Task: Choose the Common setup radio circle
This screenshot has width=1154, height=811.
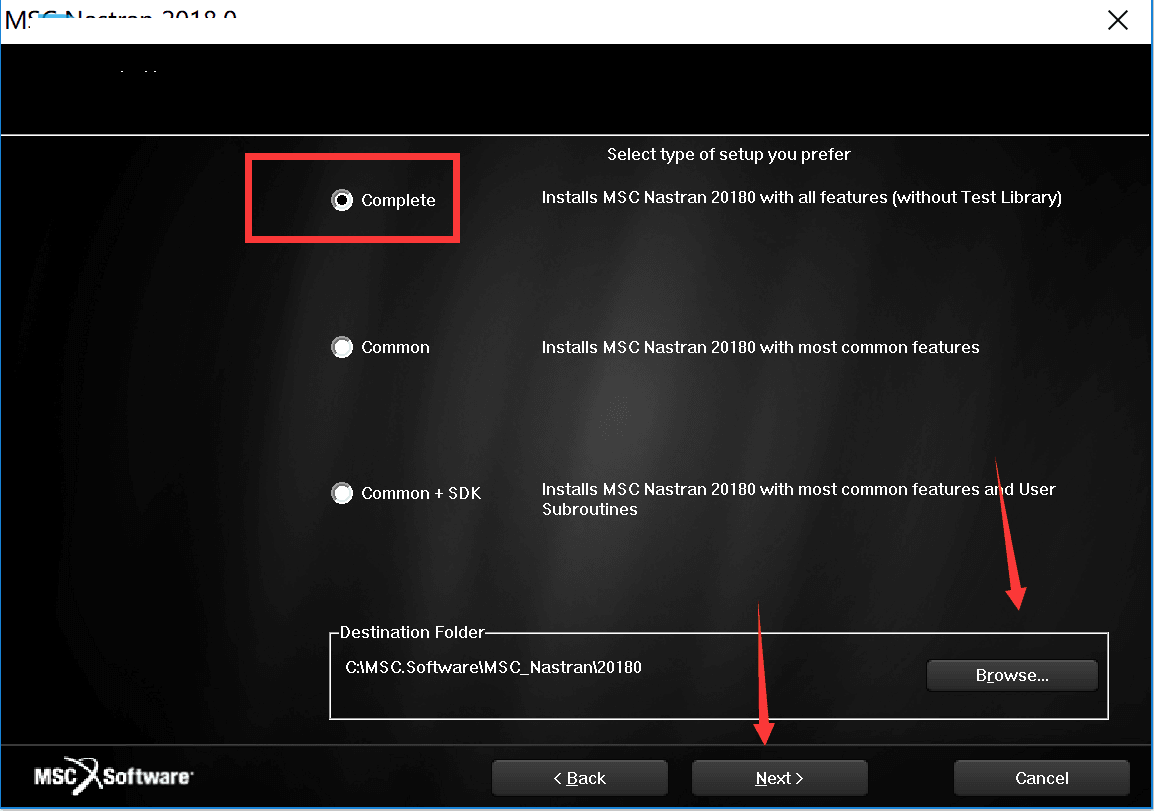Action: (x=342, y=348)
